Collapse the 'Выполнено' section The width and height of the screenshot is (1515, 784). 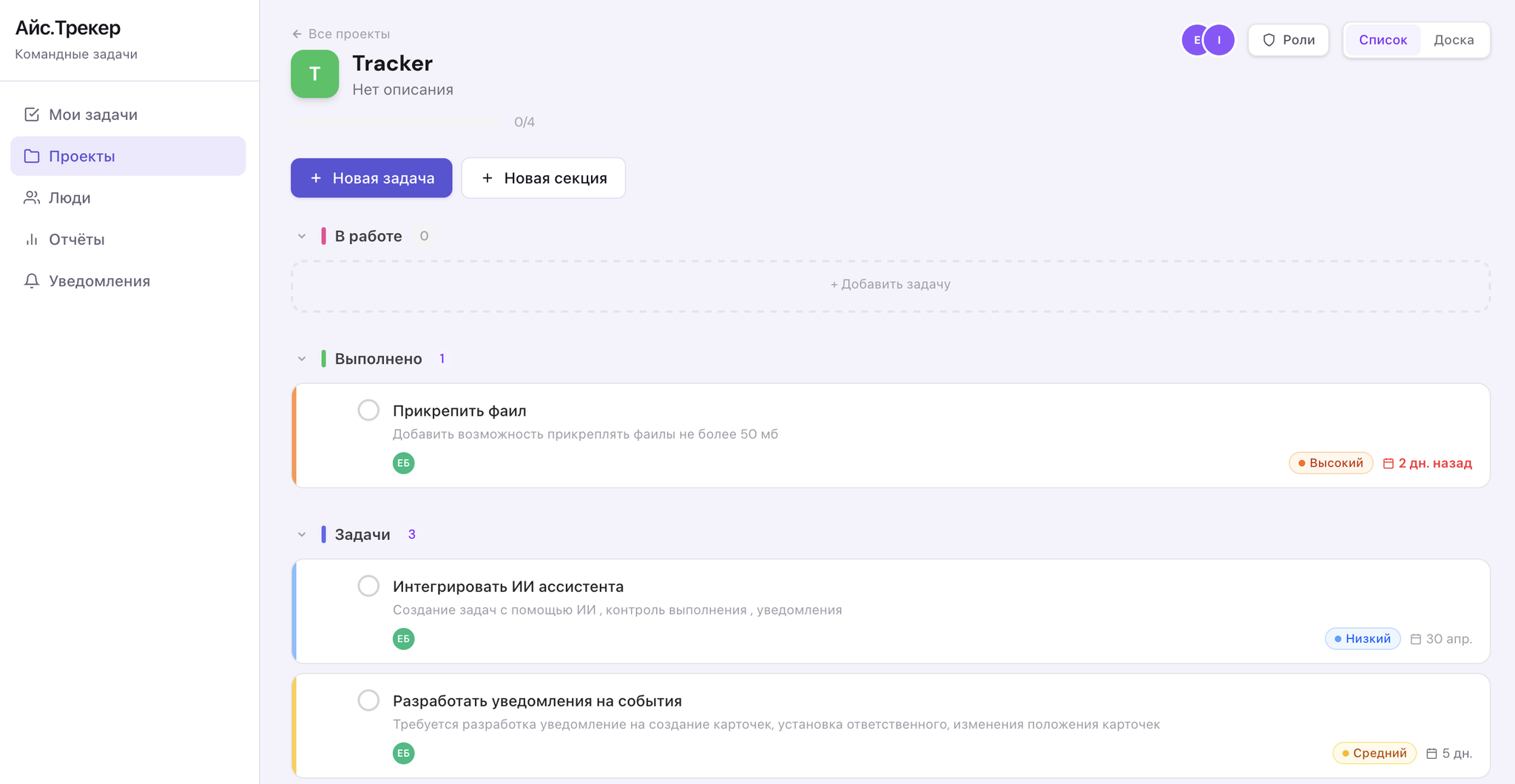(302, 359)
